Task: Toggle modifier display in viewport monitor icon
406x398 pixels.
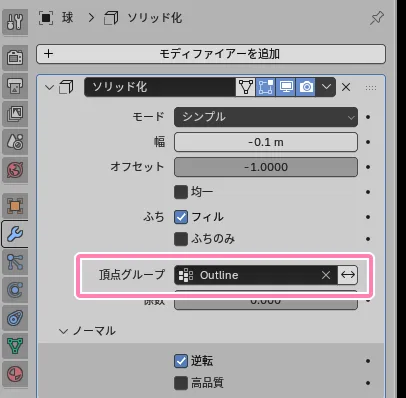Action: tap(286, 87)
